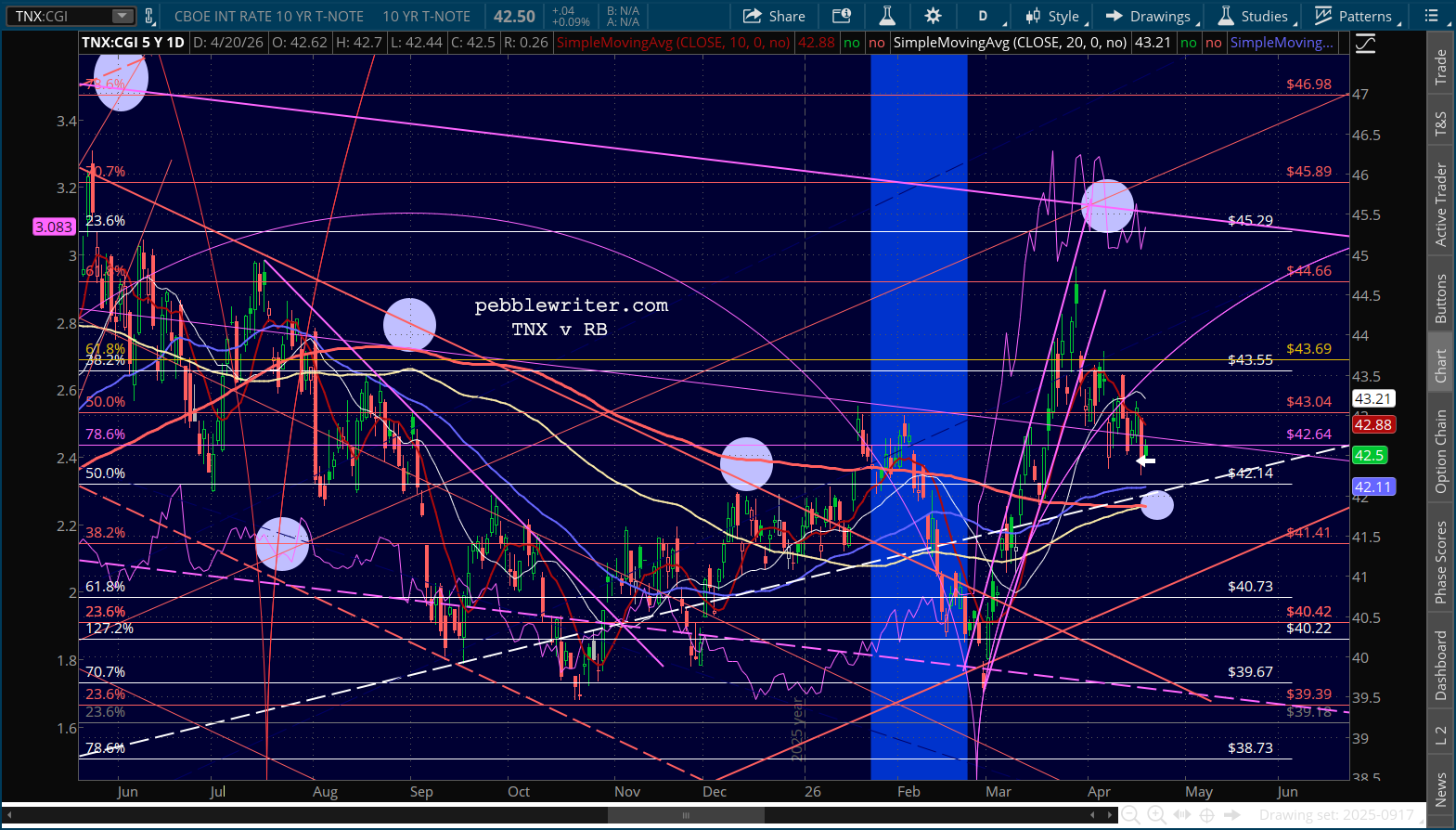Click the C: 42.5 close value
Screen dimensions: 1456x830
pyautogui.click(x=472, y=43)
